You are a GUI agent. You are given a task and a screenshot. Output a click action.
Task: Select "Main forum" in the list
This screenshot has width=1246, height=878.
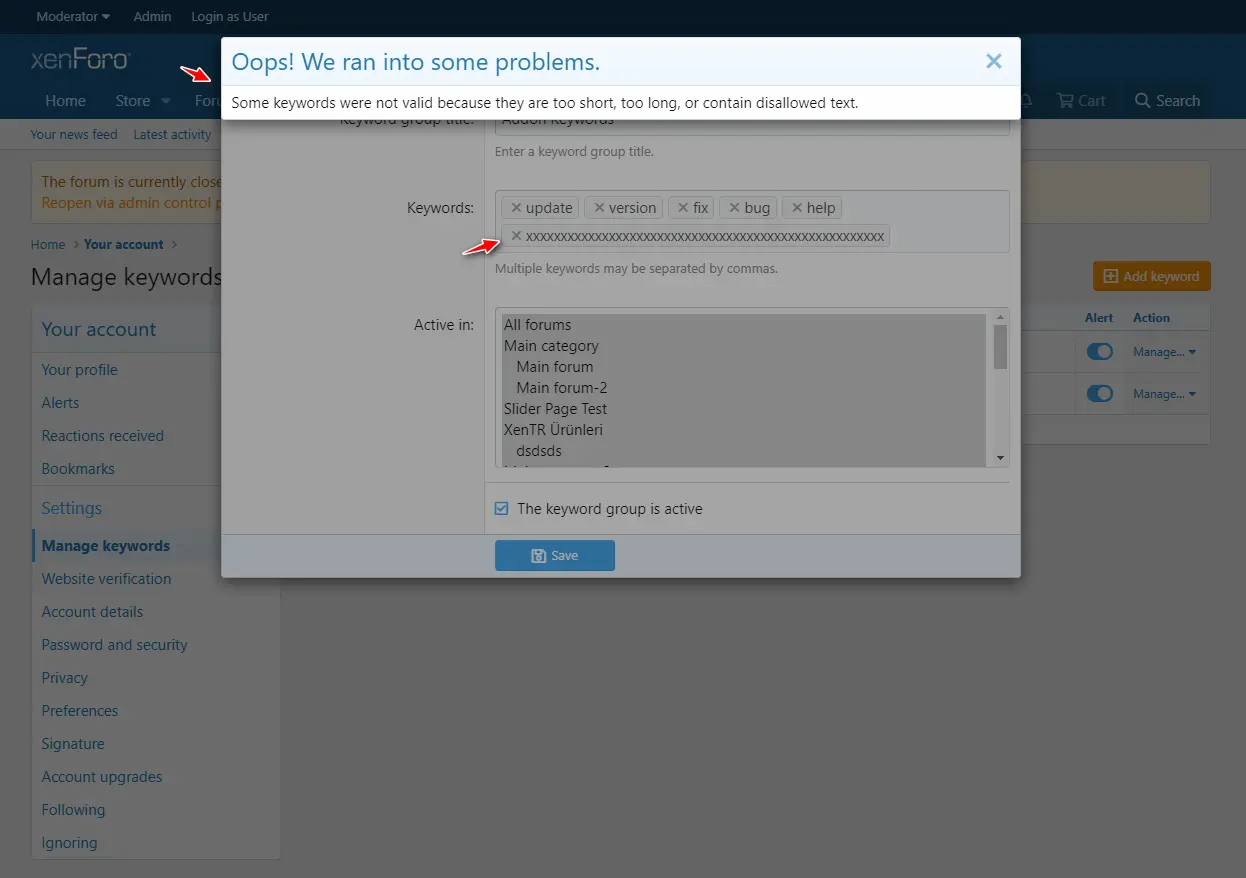(x=744, y=367)
